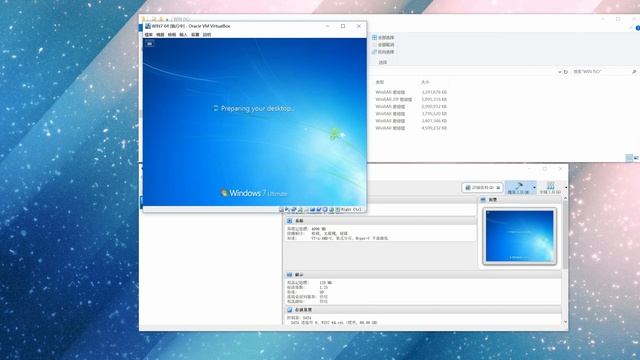Viewport: 640px width, 360px height.
Task: Open the Global Tools dropdown arrow
Action: pyautogui.click(x=566, y=188)
